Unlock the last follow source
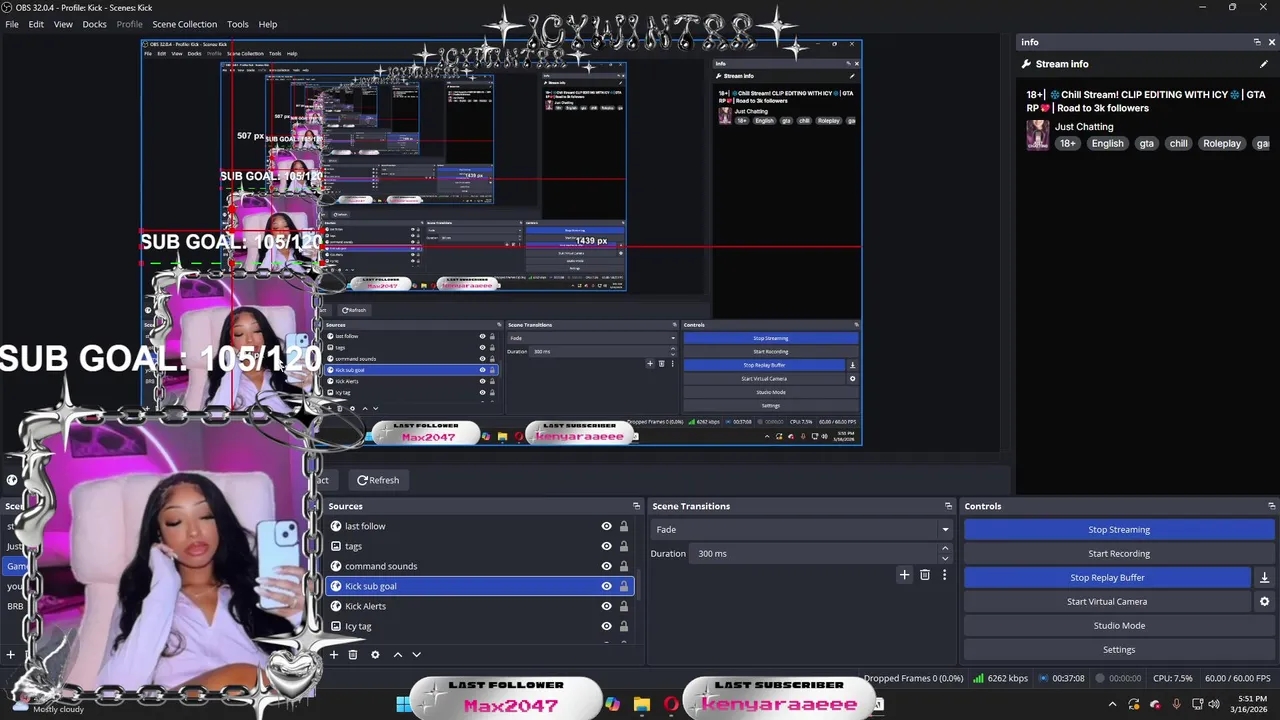 click(x=623, y=526)
